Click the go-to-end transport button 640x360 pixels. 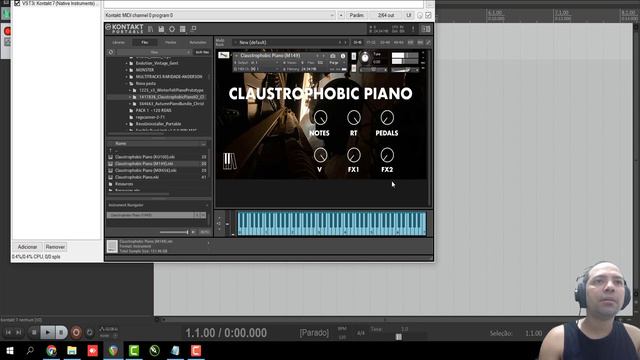click(18, 333)
